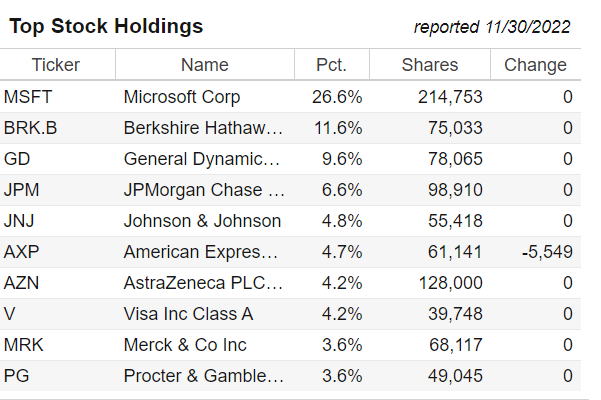Sort table by Shares column header
This screenshot has height=400, width=601.
429,65
